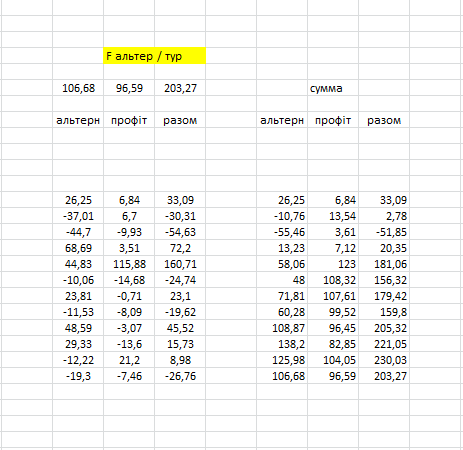The width and height of the screenshot is (463, 450).
Task: Select the cell containing 60,28
Action: [282, 312]
